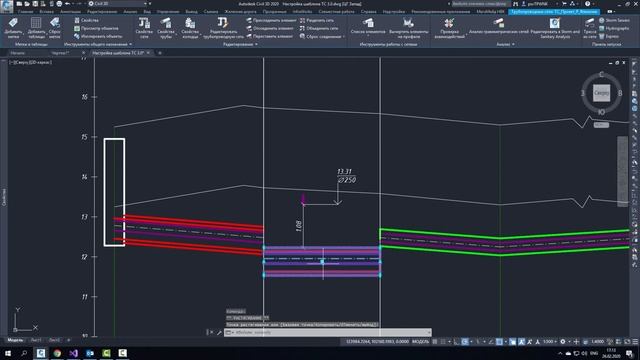Toggle МОДЕЛЬ model space button

420,342
